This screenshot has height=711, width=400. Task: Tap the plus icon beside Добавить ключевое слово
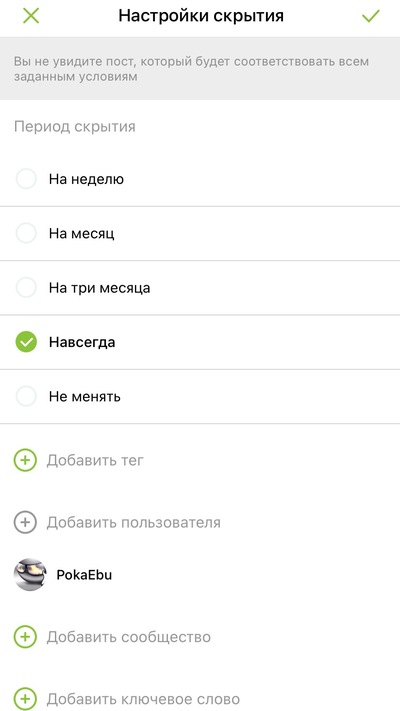point(25,698)
